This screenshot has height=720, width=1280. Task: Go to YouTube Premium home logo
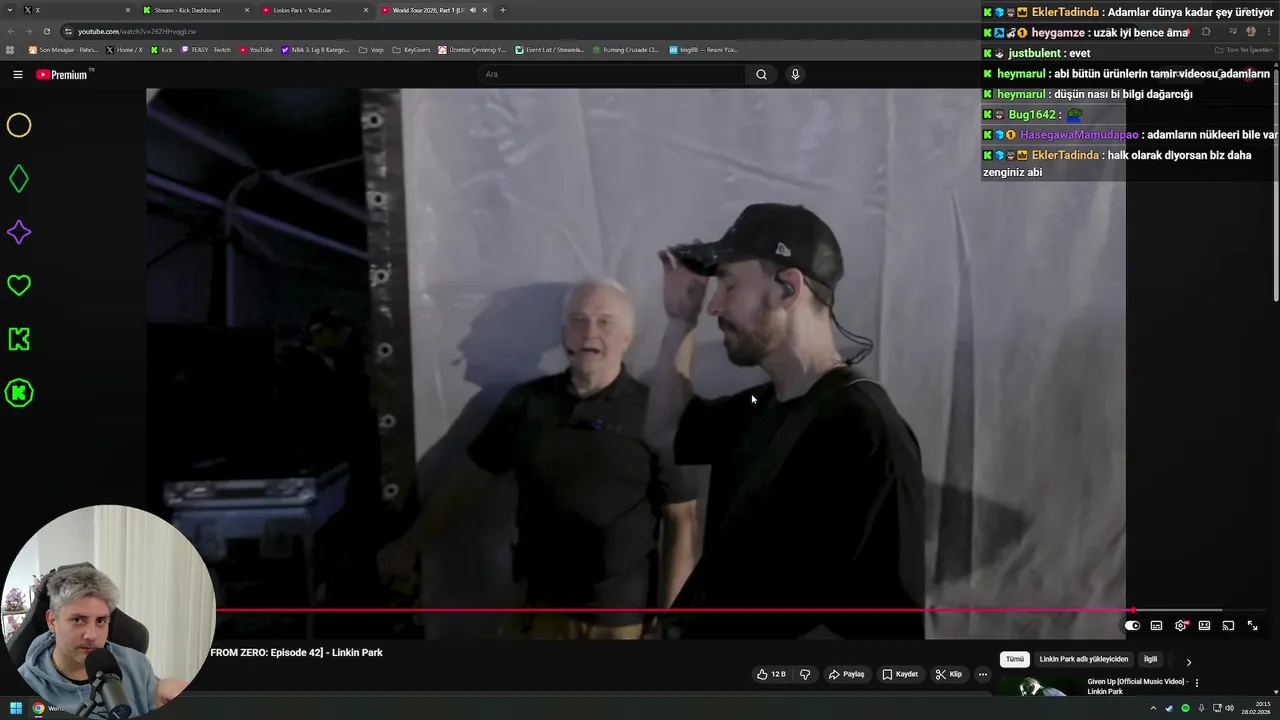click(64, 74)
